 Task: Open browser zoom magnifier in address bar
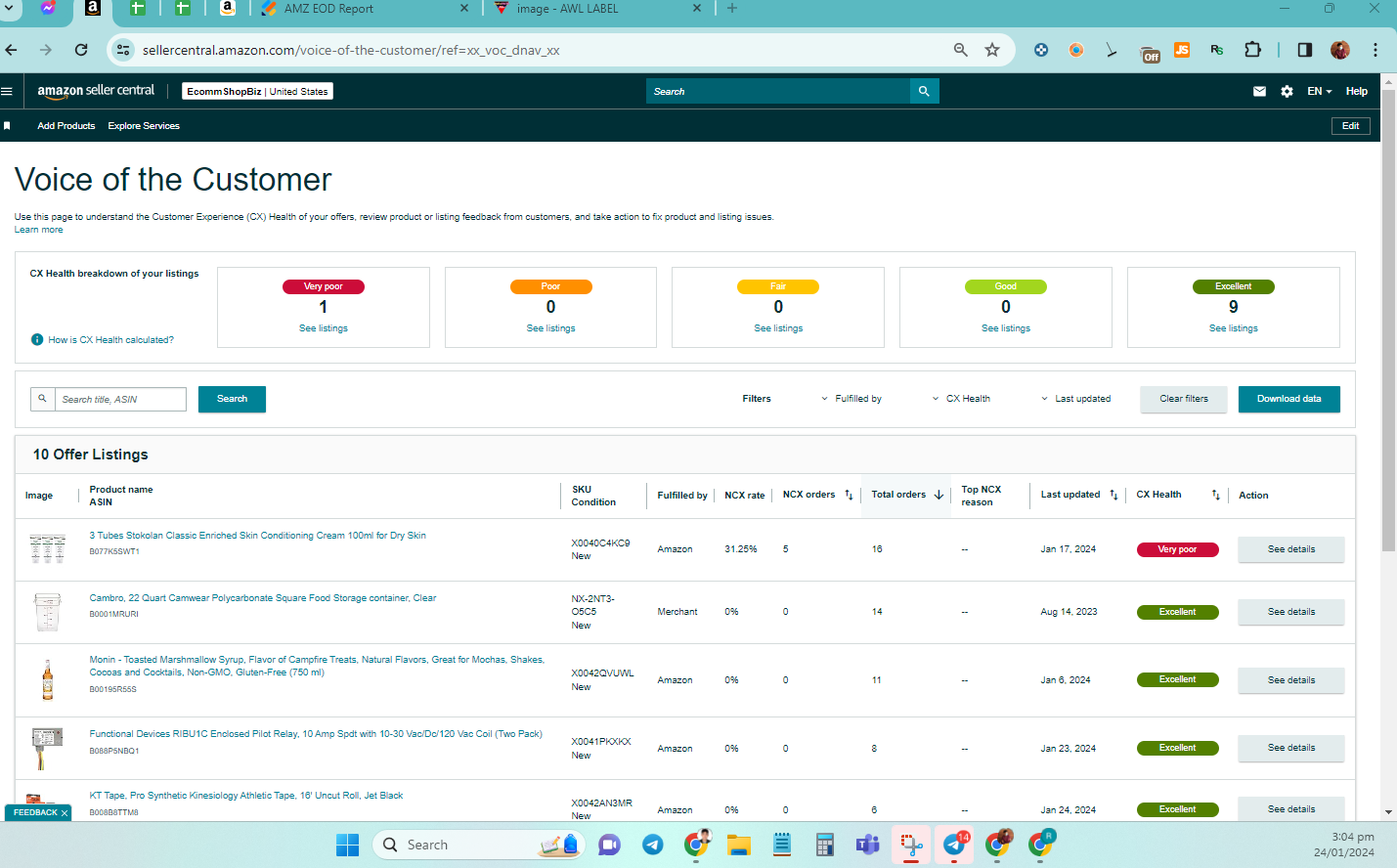pyautogui.click(x=961, y=50)
